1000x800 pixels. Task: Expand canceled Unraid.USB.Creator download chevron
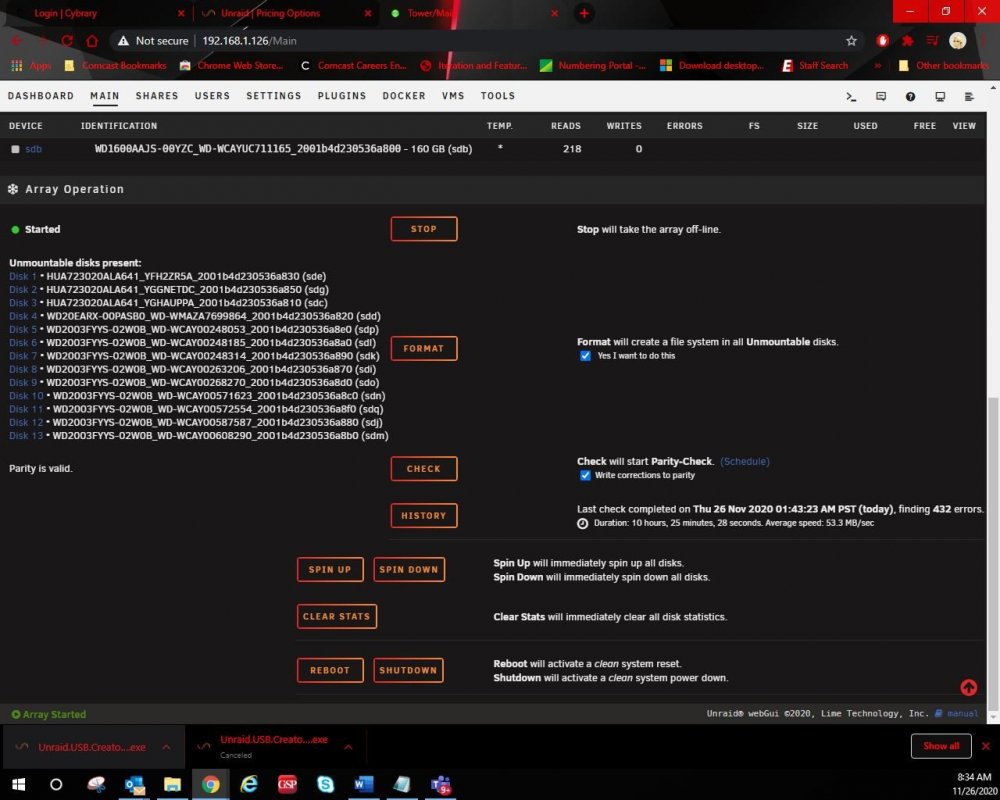click(x=348, y=746)
